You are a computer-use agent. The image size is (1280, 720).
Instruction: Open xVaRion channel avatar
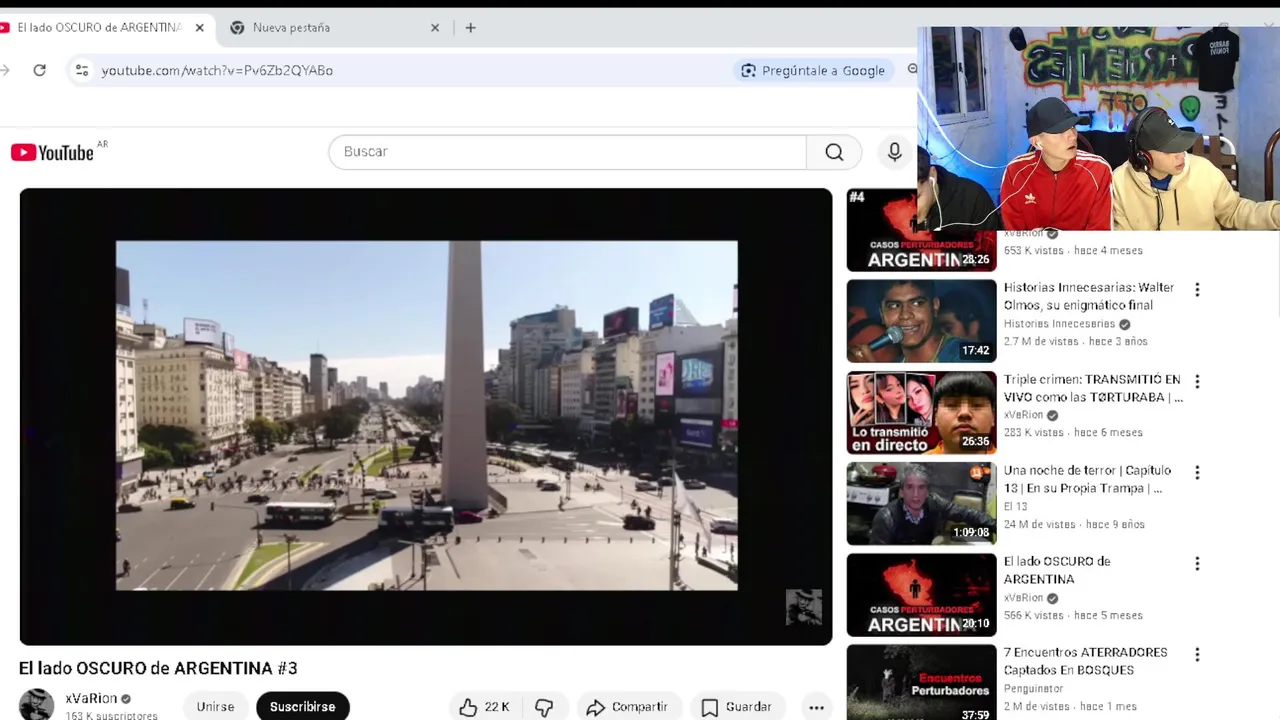click(37, 705)
